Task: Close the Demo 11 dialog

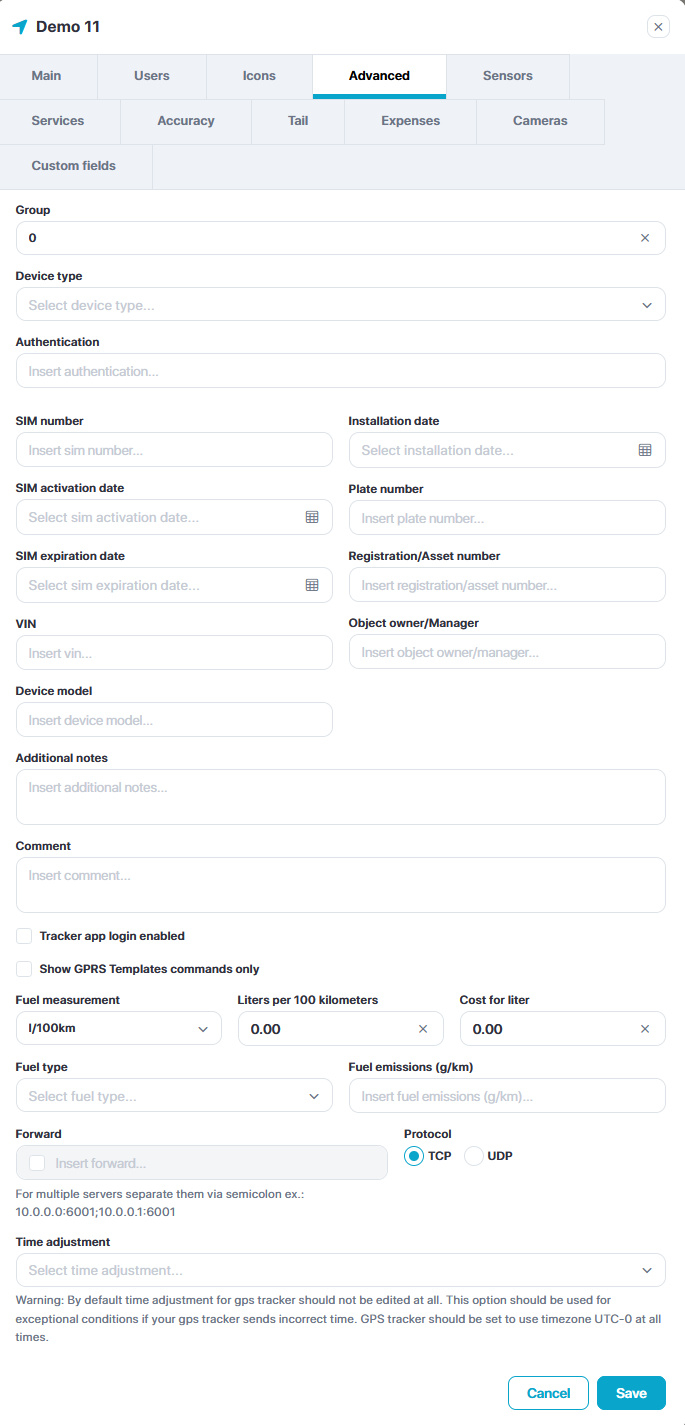Action: 658,27
